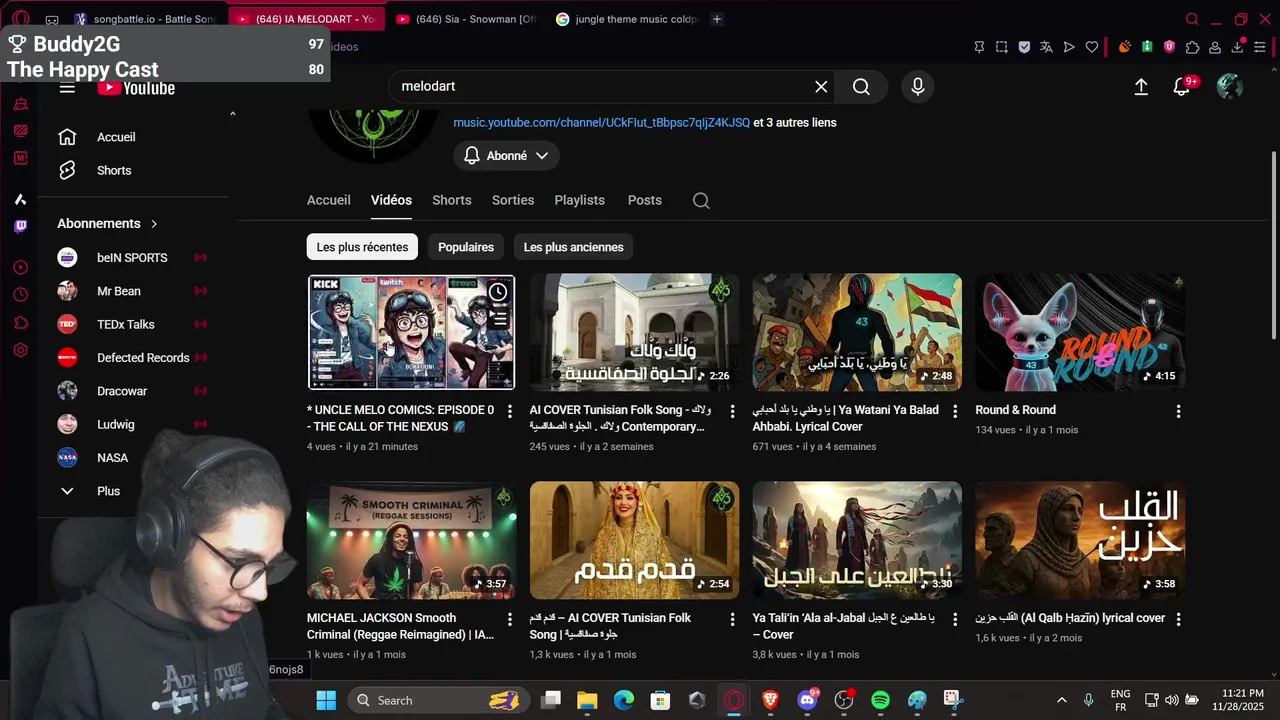
Task: Expand the Abonné subscription dropdown
Action: (506, 156)
